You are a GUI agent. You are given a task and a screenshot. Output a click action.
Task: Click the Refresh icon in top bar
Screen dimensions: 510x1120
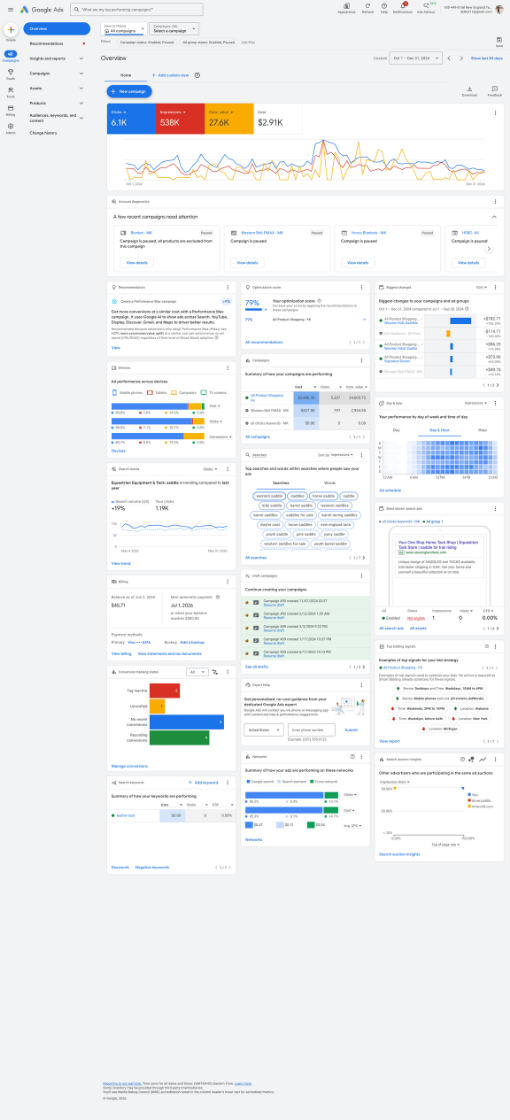click(368, 7)
